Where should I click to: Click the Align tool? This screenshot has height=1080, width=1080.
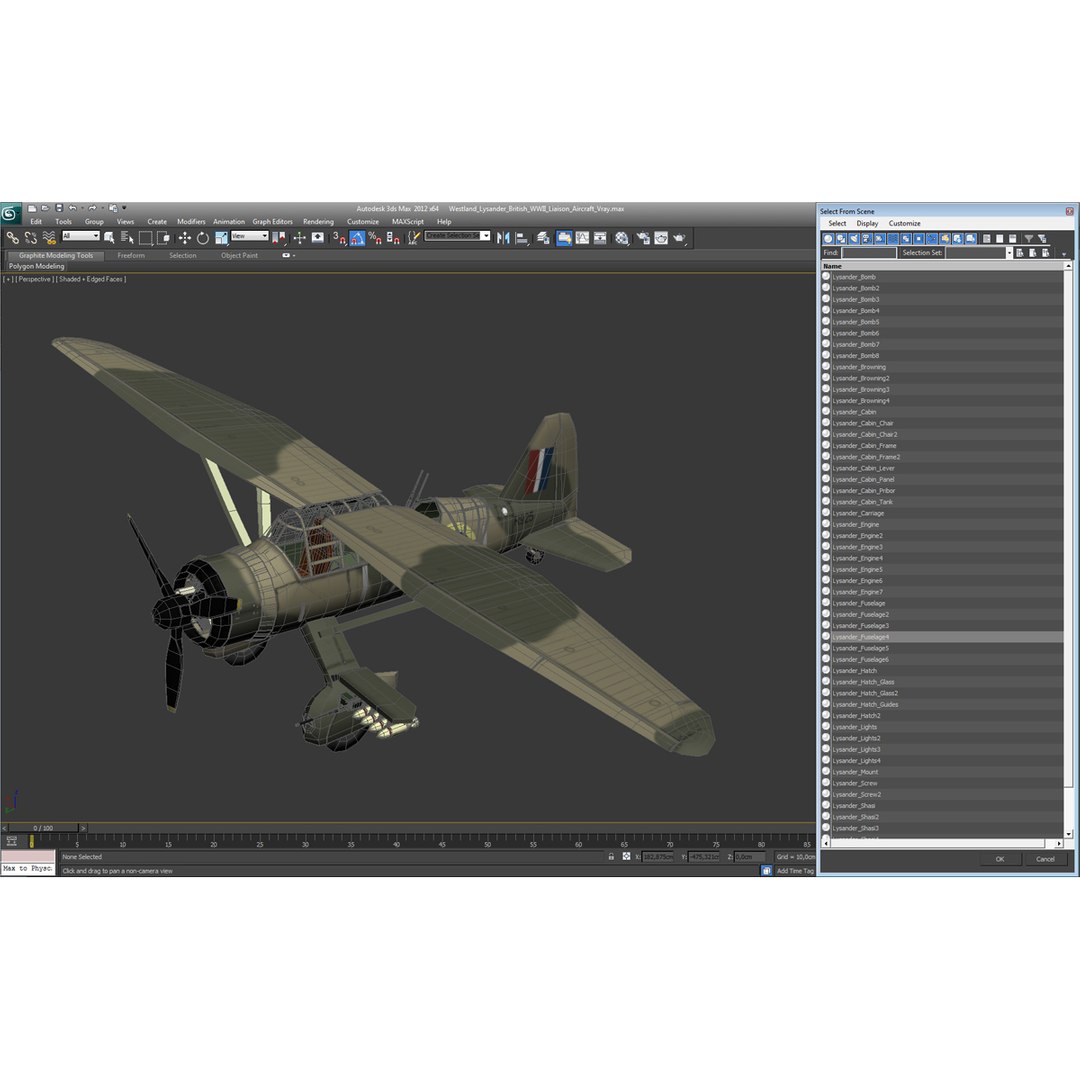(521, 238)
